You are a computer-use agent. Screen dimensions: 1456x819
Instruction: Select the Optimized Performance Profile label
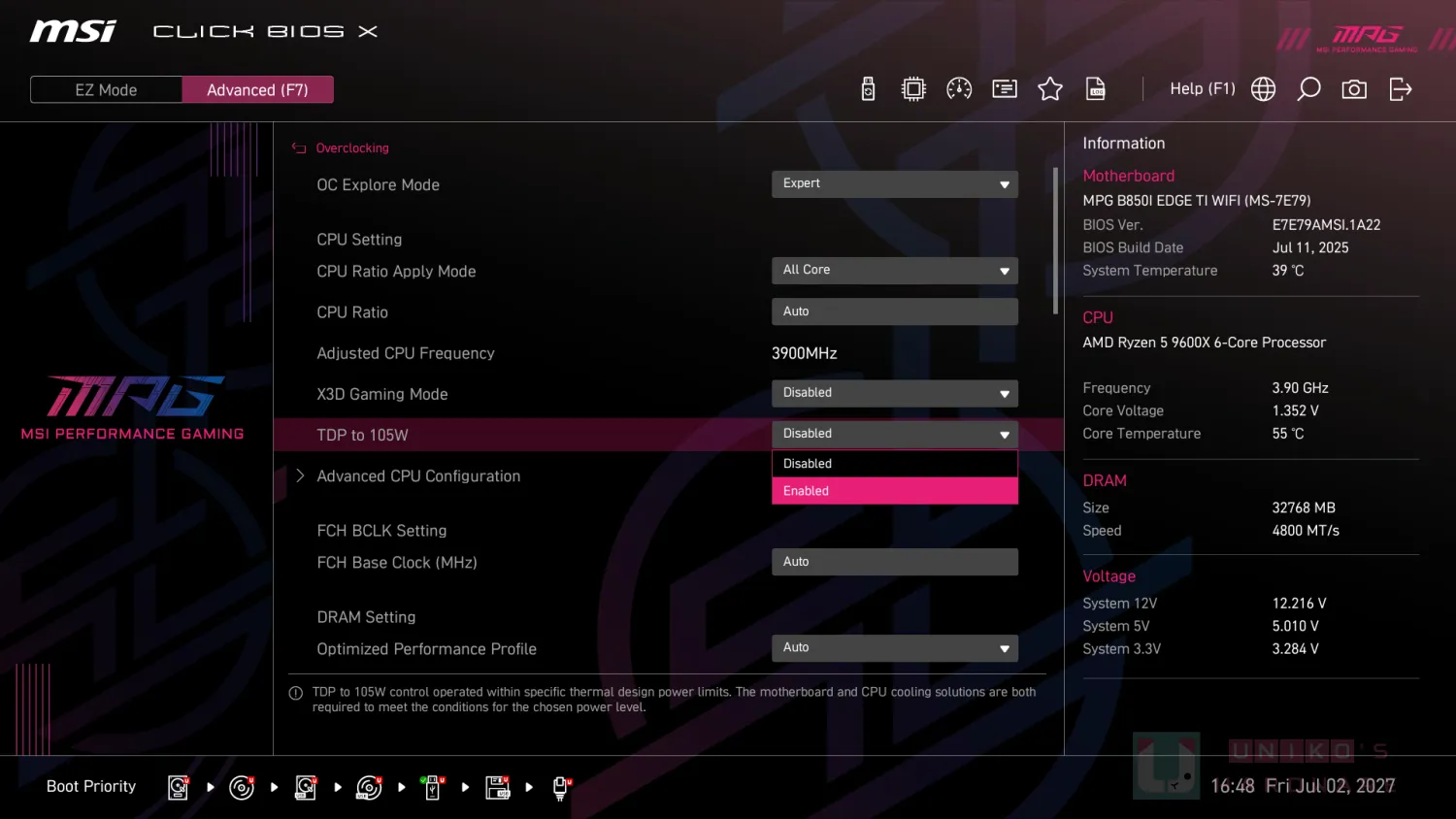pos(426,649)
